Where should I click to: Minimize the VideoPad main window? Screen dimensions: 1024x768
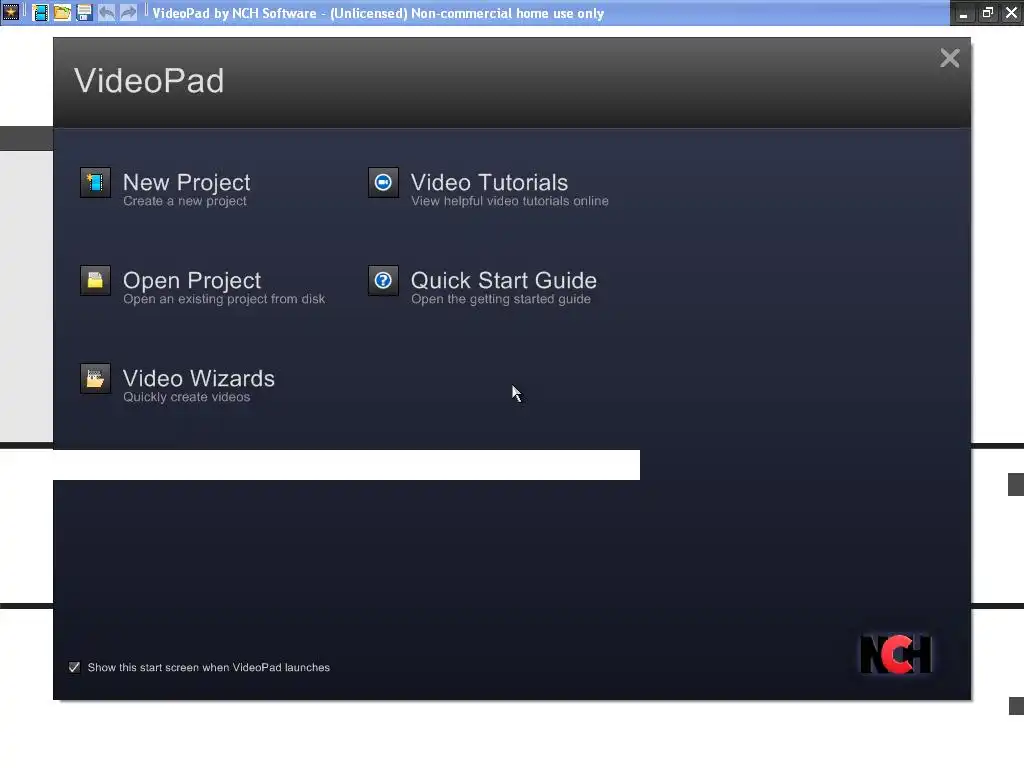[x=963, y=13]
